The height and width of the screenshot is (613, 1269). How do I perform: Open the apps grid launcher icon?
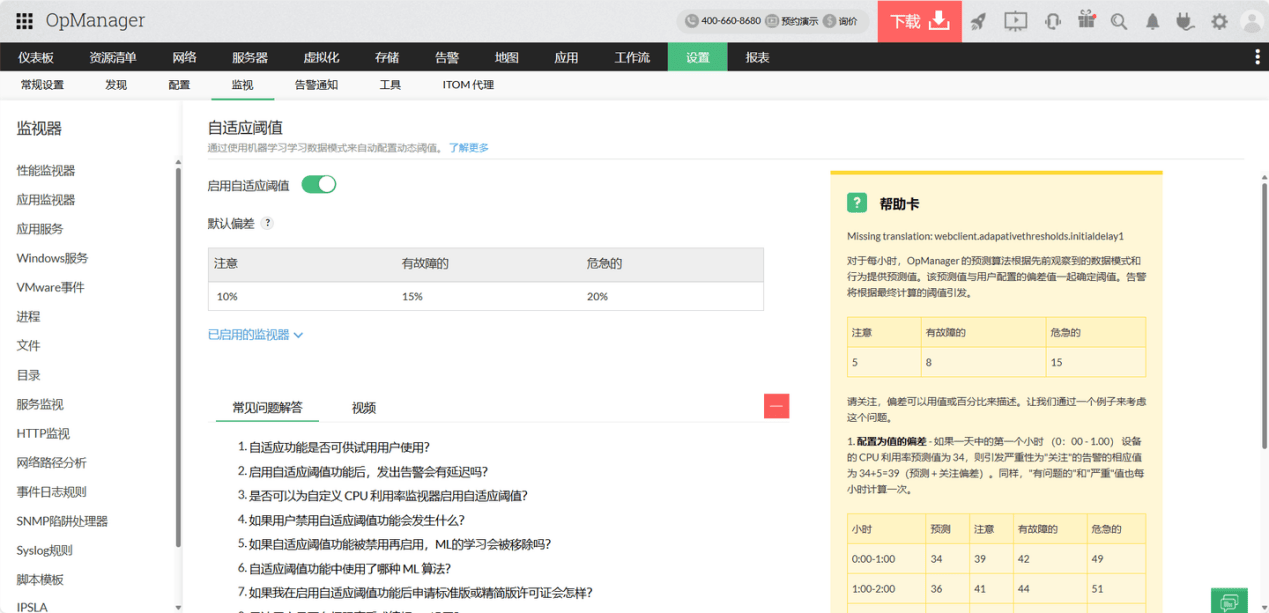(x=24, y=21)
